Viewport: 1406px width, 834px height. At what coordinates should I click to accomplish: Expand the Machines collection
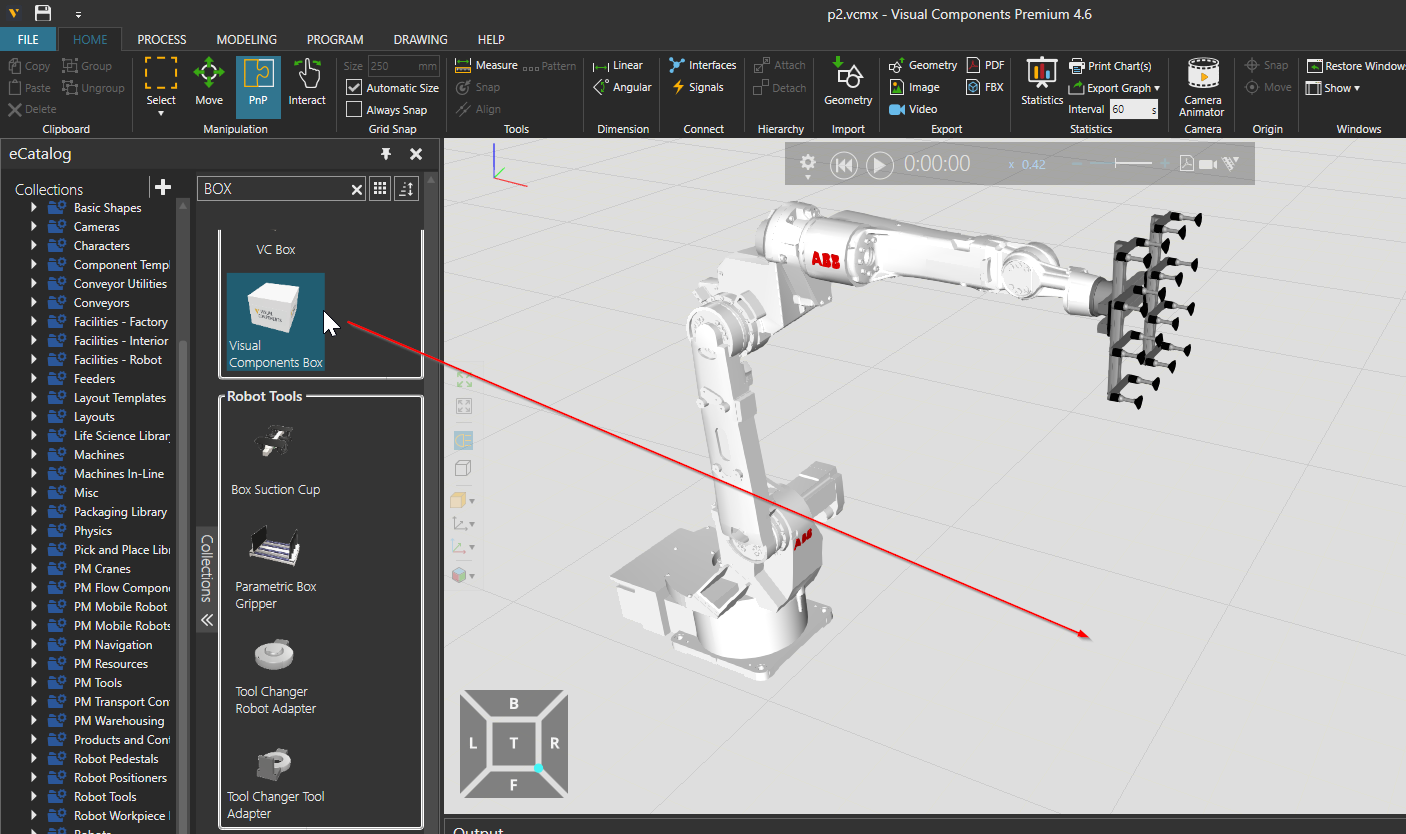pyautogui.click(x=33, y=455)
